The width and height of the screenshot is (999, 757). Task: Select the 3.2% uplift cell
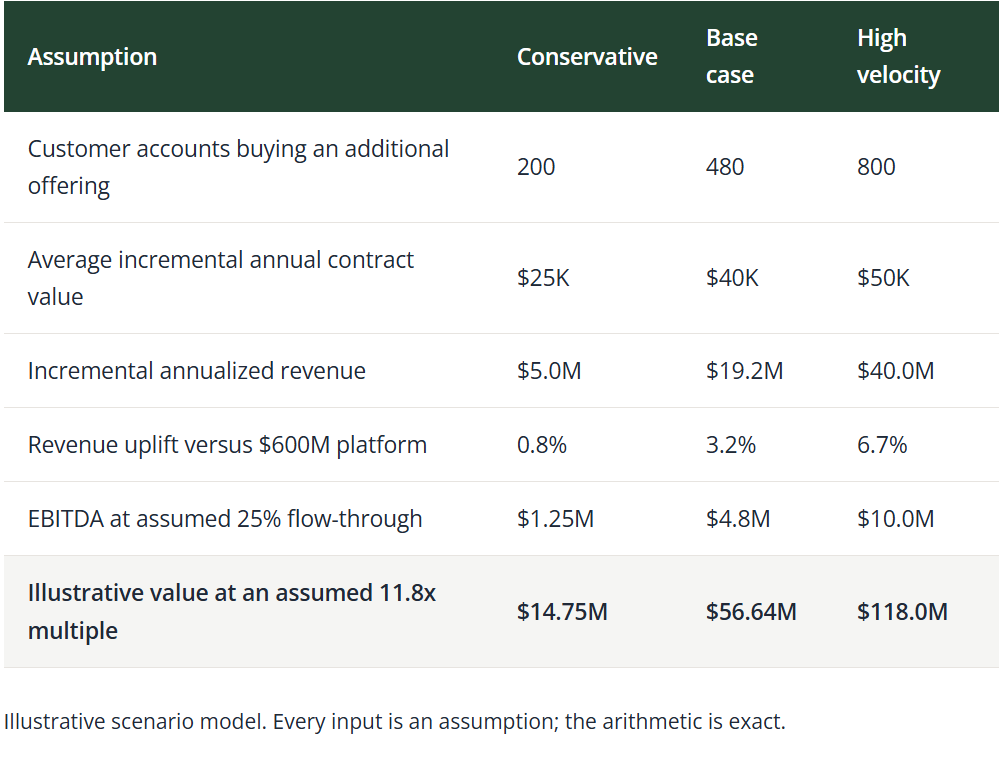click(x=731, y=445)
